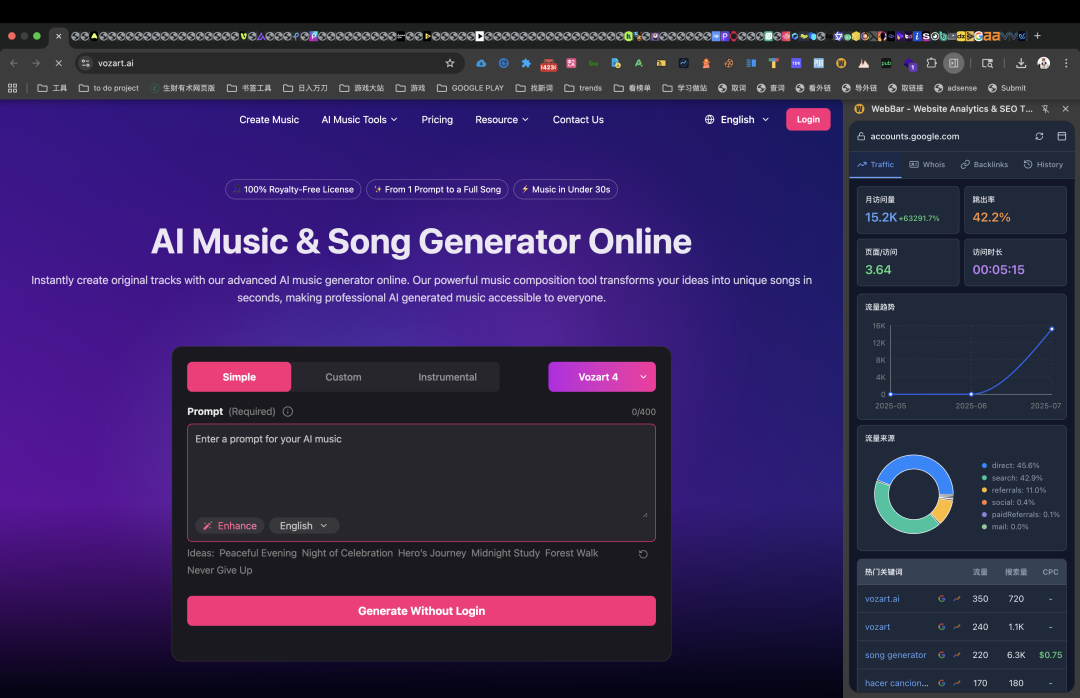1080x698 pixels.
Task: Open the GOOGLE PLAY bookmark folder
Action: click(x=470, y=88)
